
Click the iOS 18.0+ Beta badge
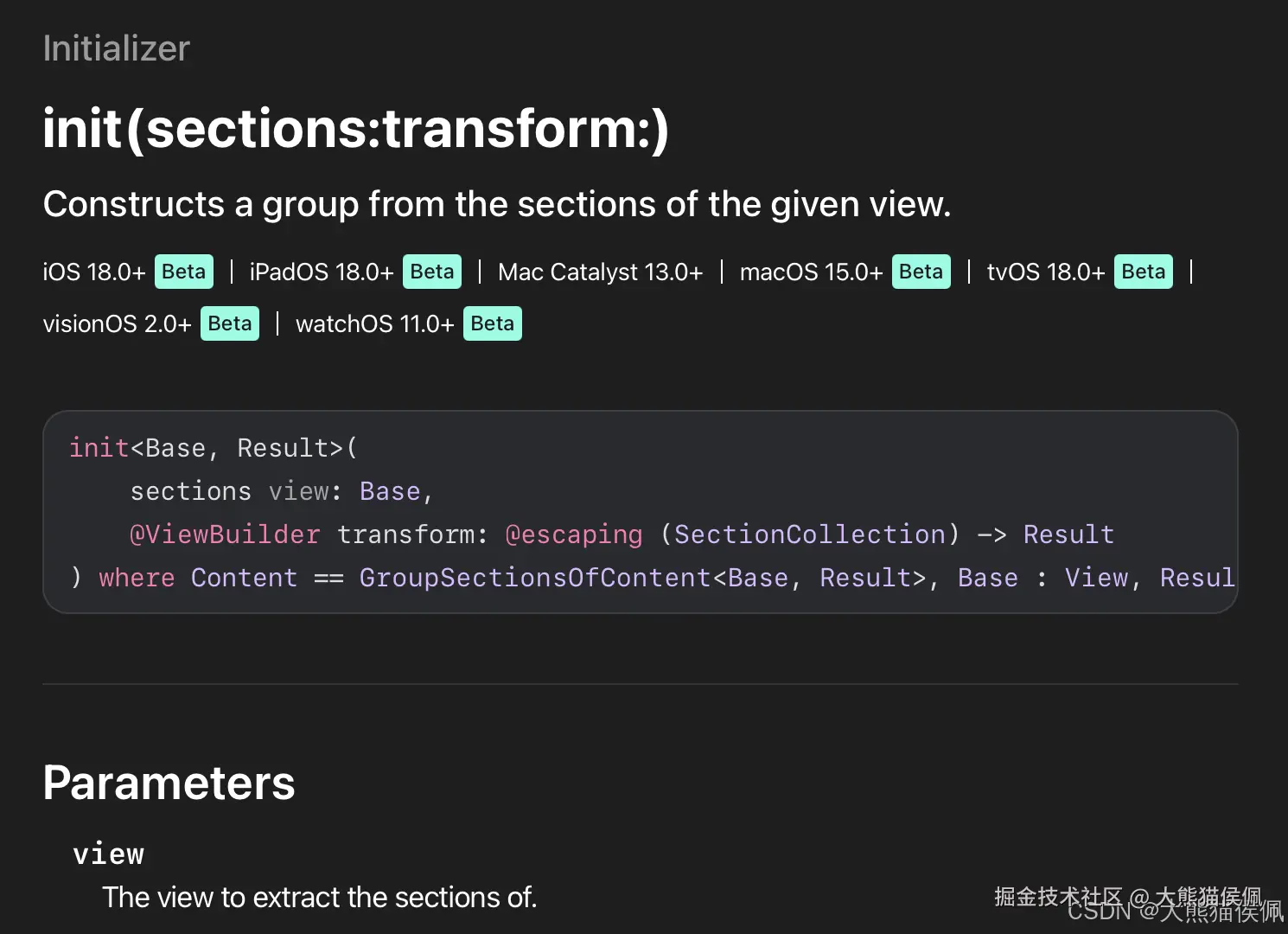point(184,272)
